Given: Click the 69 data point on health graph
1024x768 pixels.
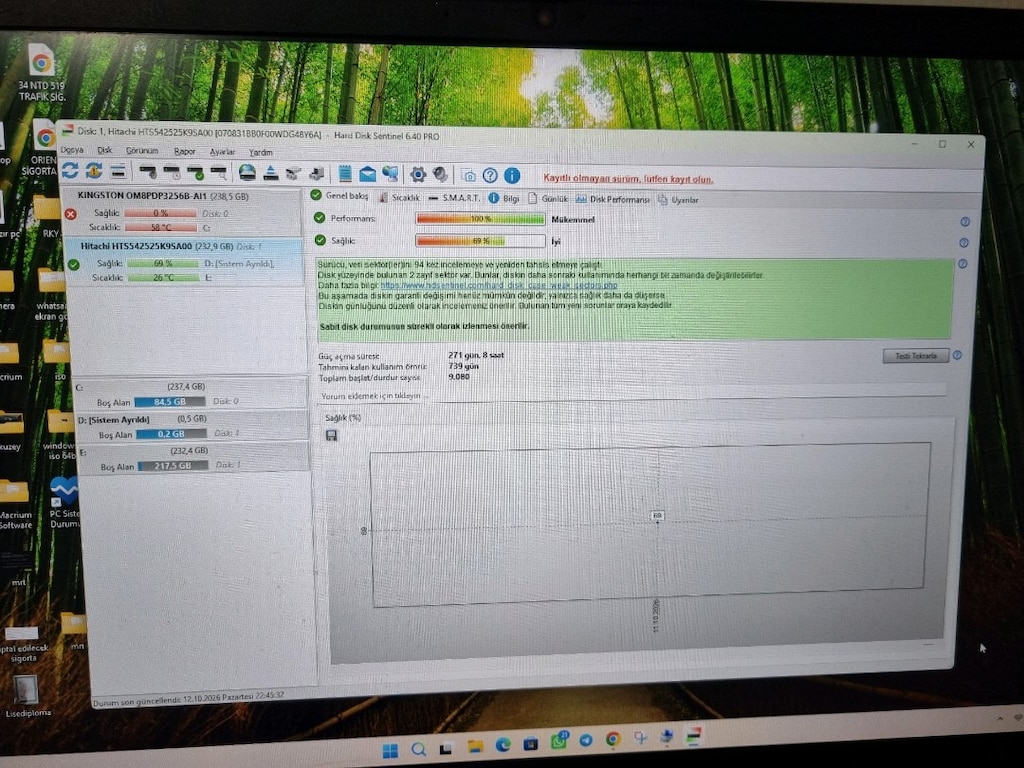Looking at the screenshot, I should coord(657,516).
